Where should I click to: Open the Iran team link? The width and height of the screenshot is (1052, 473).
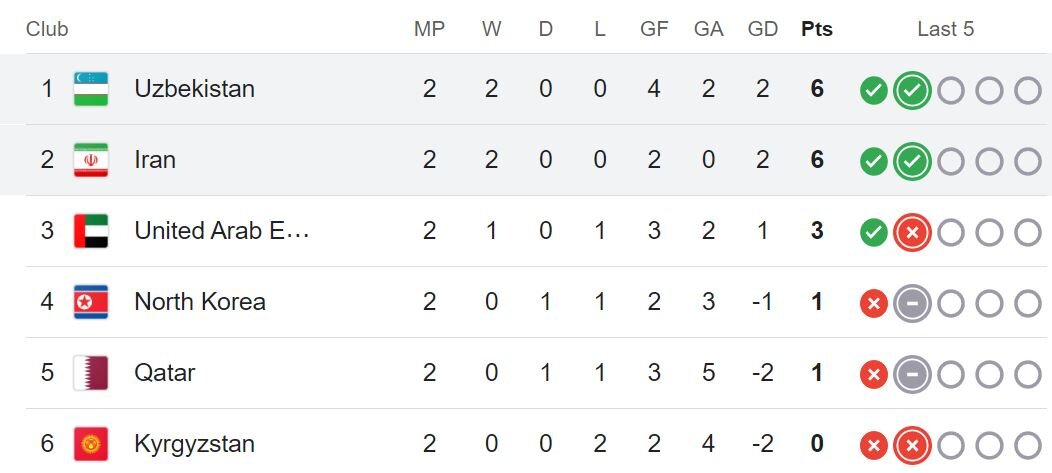tap(155, 160)
